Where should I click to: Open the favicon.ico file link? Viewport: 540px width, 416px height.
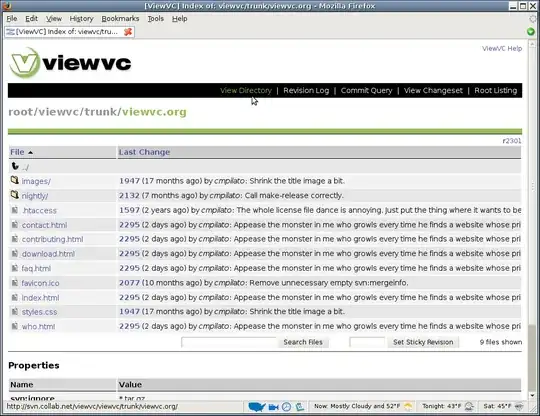tap(40, 283)
